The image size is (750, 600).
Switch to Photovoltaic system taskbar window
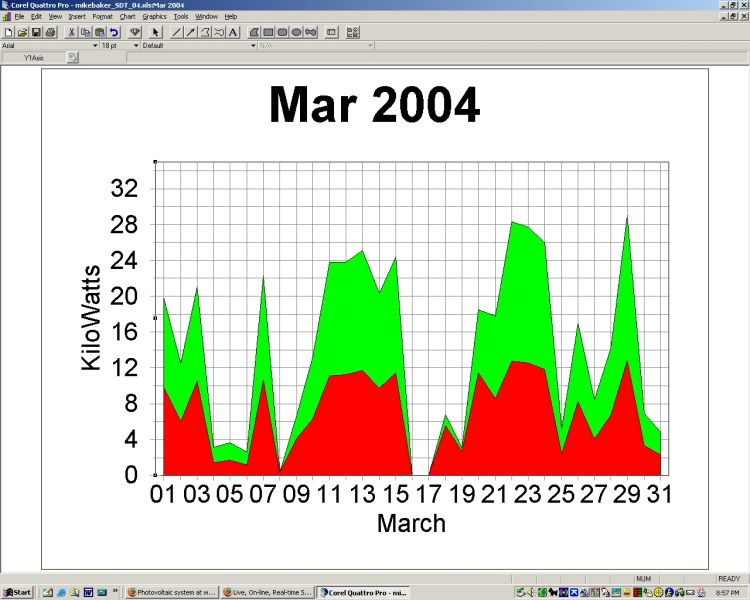click(171, 593)
